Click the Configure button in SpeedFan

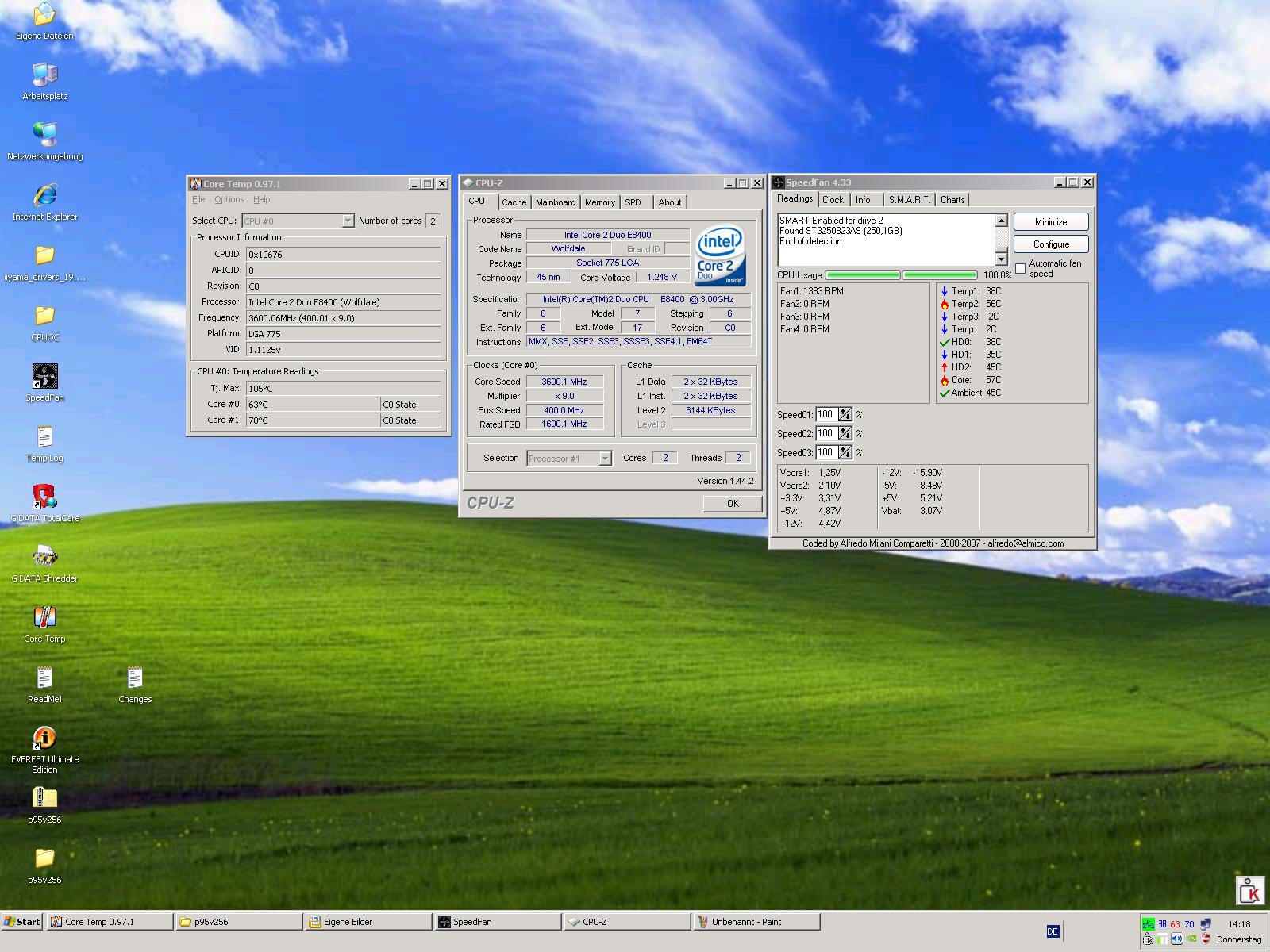click(x=1051, y=244)
